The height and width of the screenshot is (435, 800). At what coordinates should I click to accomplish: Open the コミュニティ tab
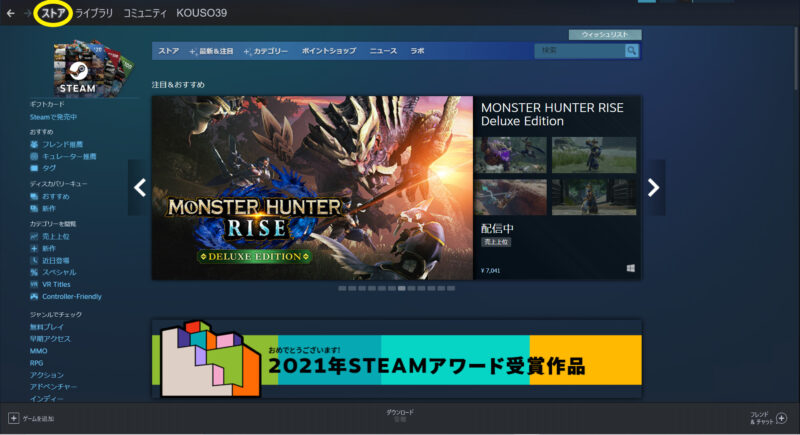(x=145, y=13)
